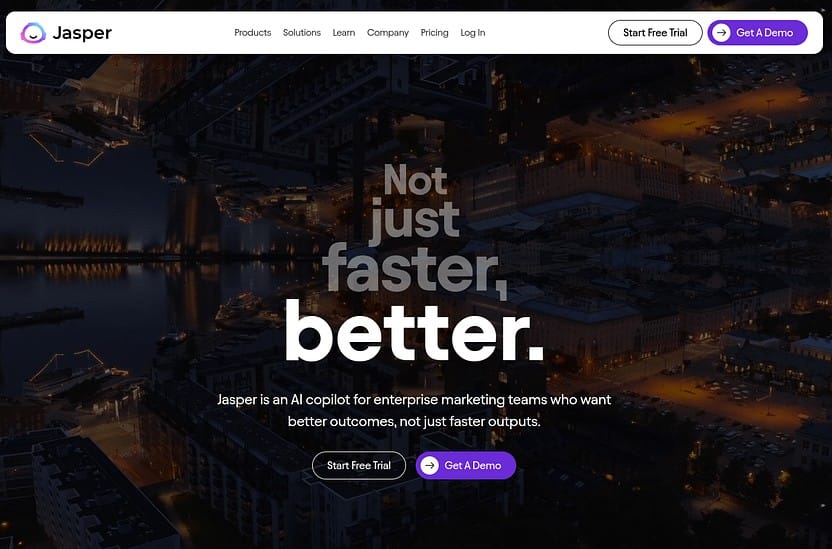Click the word "faster," in headline
This screenshot has height=549, width=832.
(x=414, y=271)
